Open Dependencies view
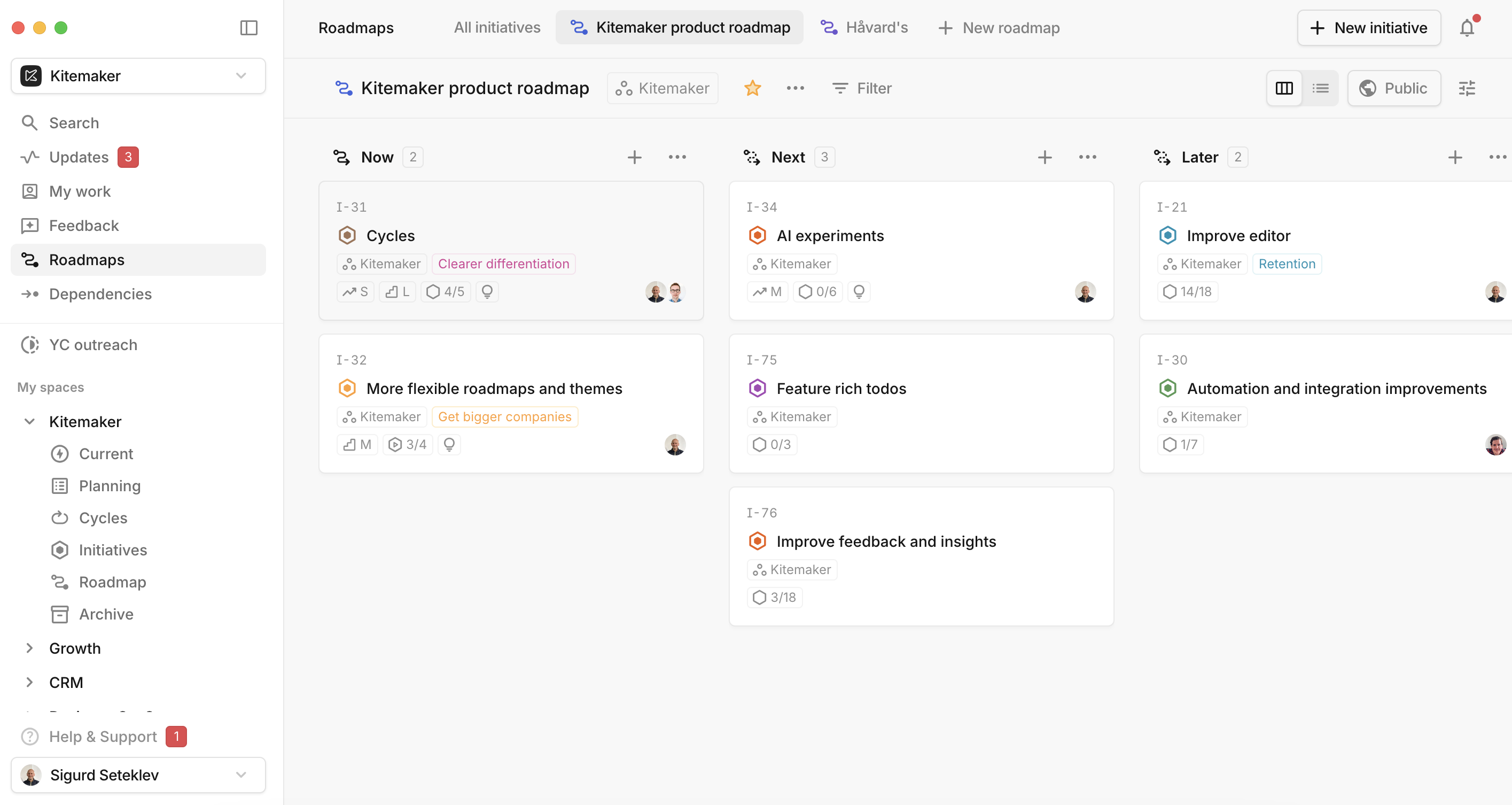The image size is (1512, 805). (x=138, y=293)
